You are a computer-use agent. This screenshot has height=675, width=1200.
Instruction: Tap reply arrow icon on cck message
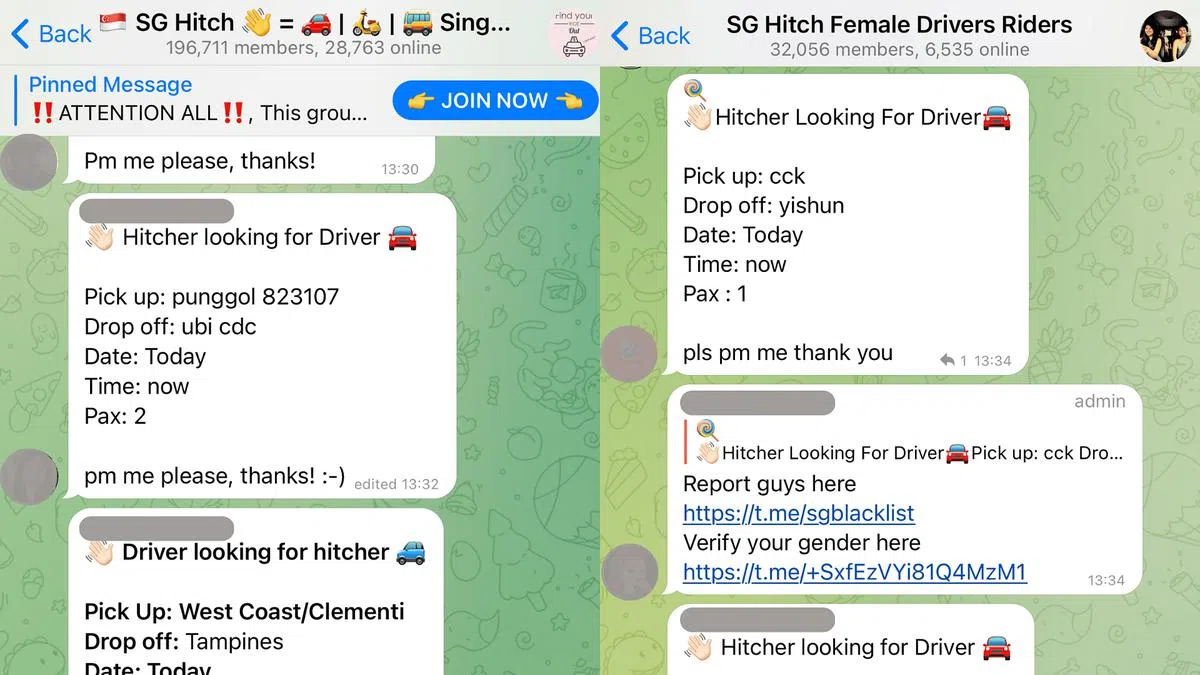[948, 360]
